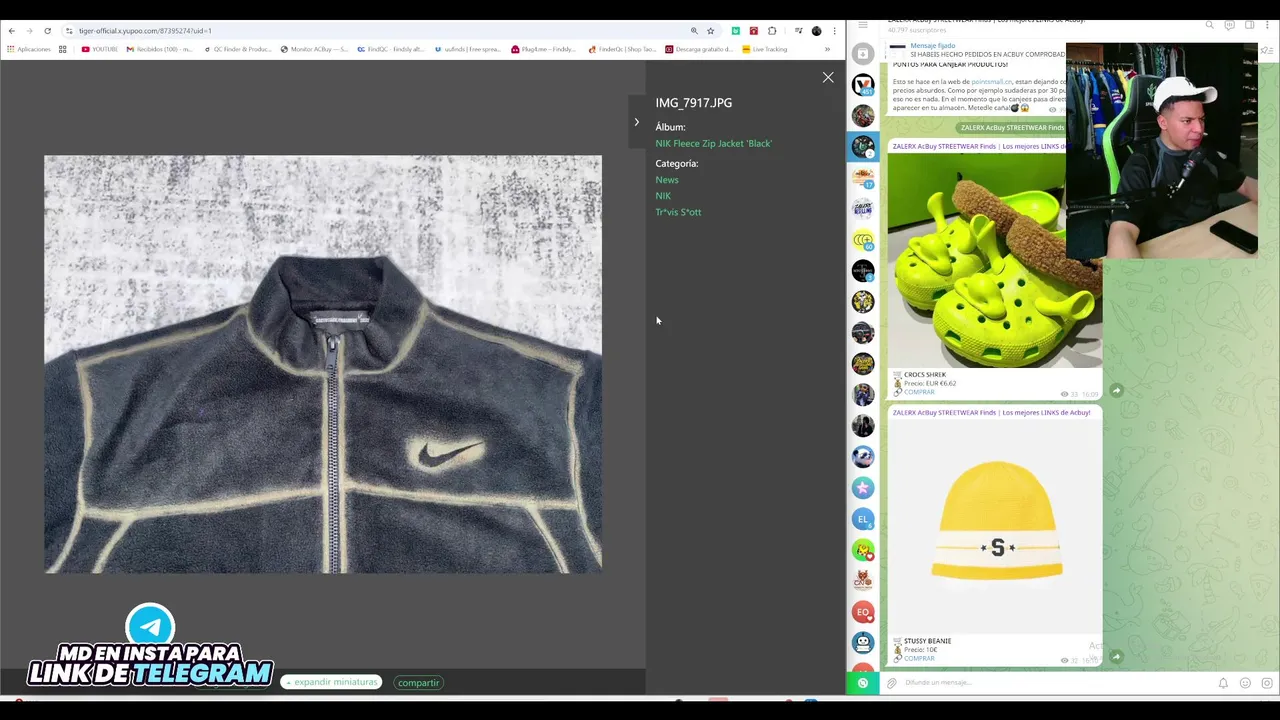Click the 'Difunde un mensaje' input field
This screenshot has width=1280, height=720.
point(1055,683)
